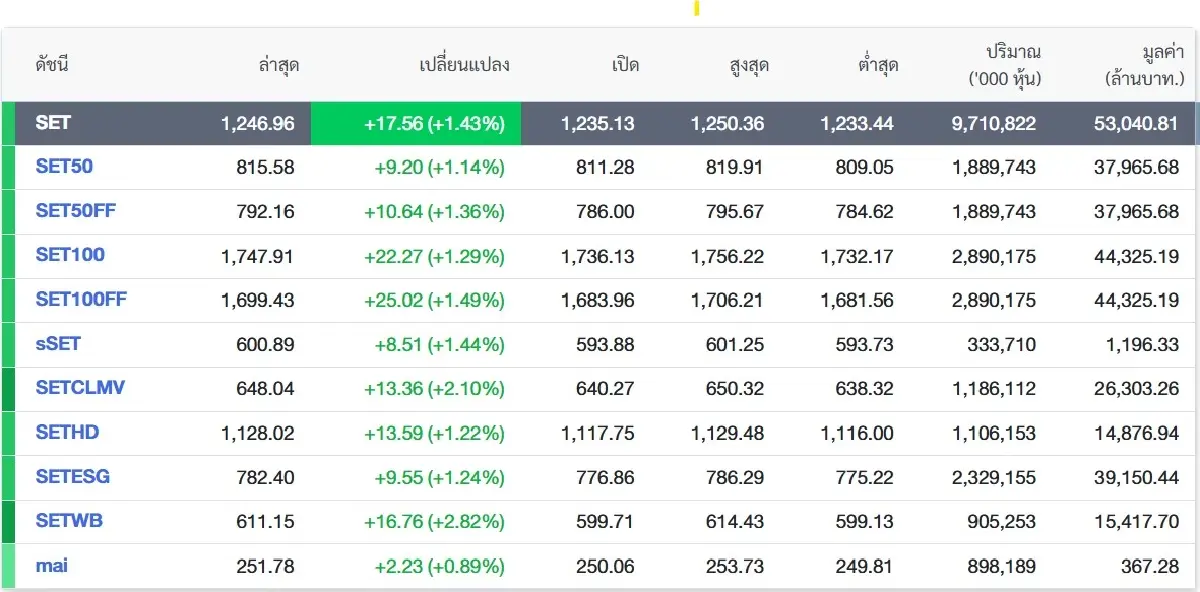This screenshot has width=1200, height=592.
Task: Open the SETHD index details
Action: [x=65, y=432]
